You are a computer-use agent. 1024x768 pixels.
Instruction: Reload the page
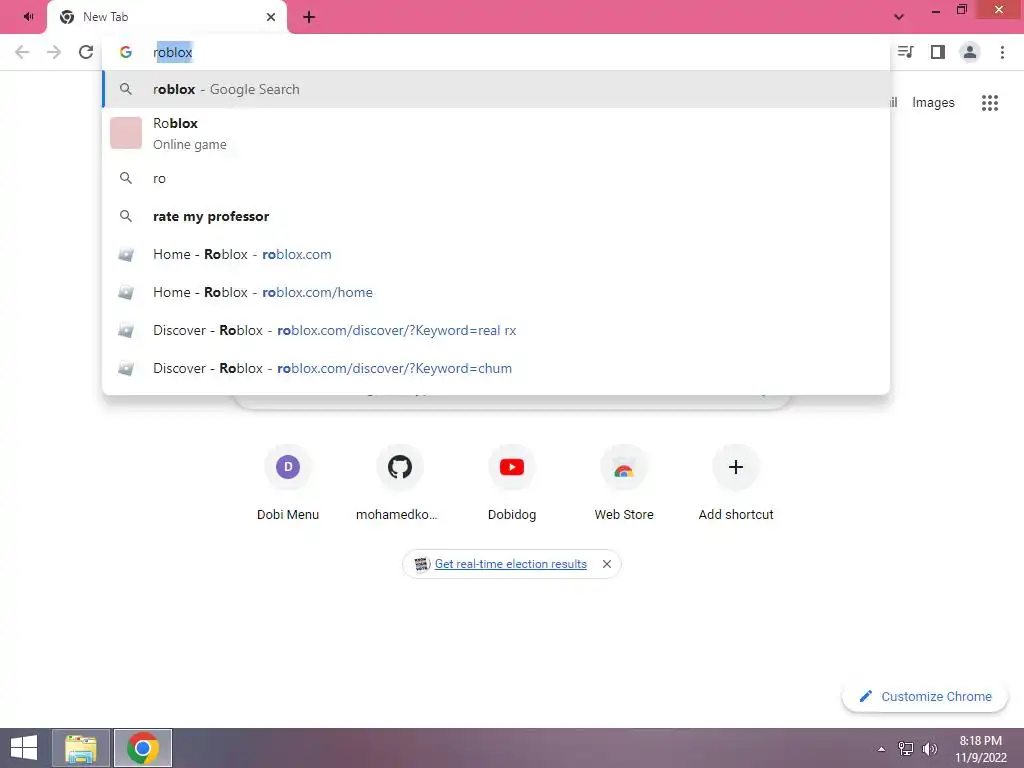[x=86, y=52]
